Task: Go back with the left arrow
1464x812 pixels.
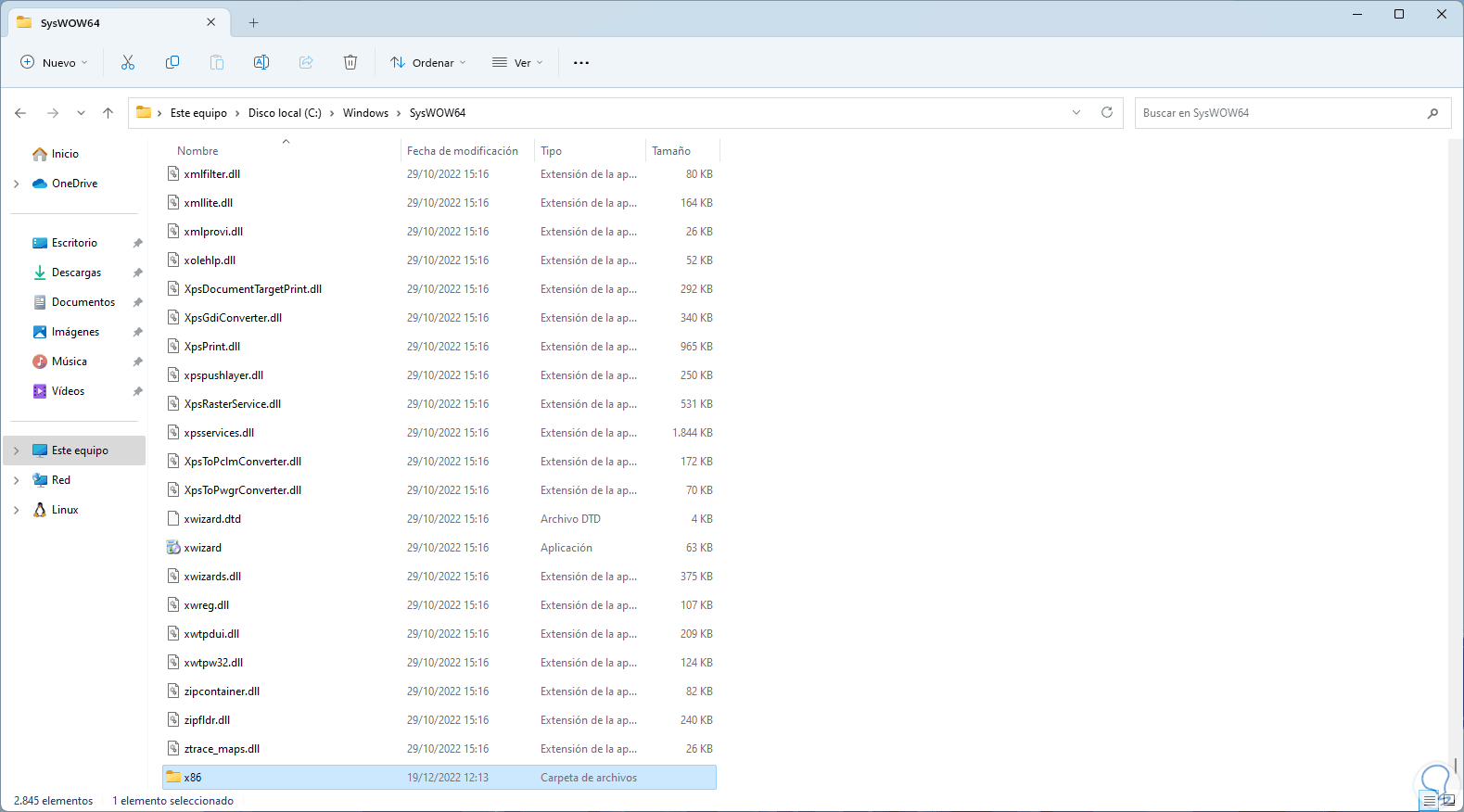Action: (x=20, y=113)
